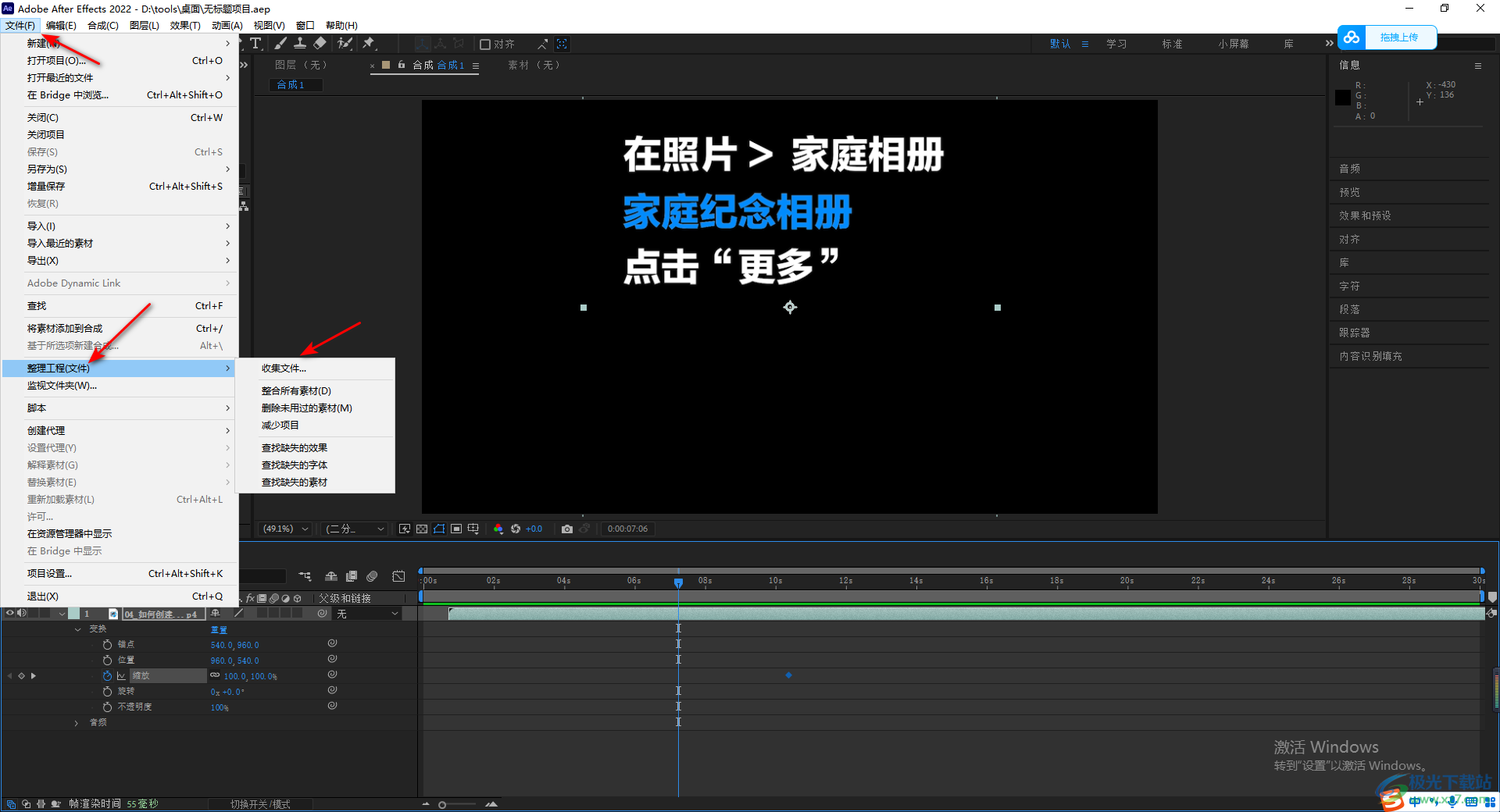Select the Roto Brush tool
Screen dimensions: 1500x812
tap(345, 44)
